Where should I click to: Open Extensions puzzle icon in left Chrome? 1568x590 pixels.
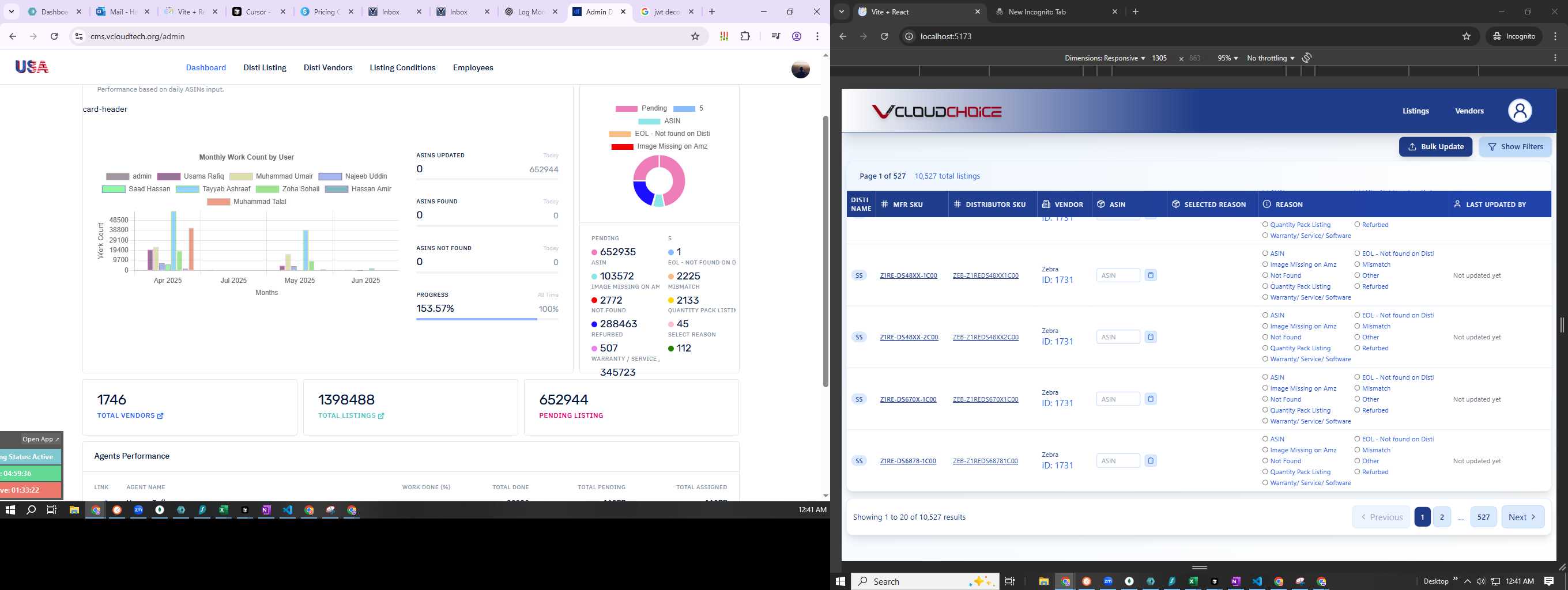745,36
